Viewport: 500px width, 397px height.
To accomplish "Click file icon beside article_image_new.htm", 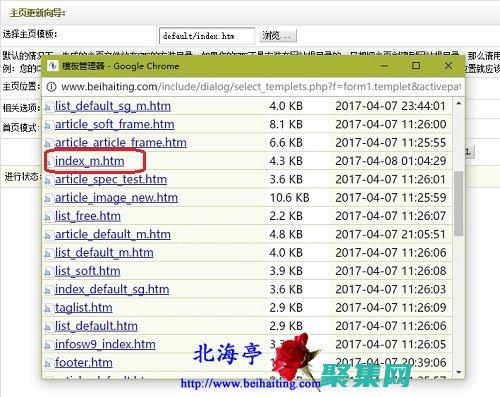I will [49, 198].
